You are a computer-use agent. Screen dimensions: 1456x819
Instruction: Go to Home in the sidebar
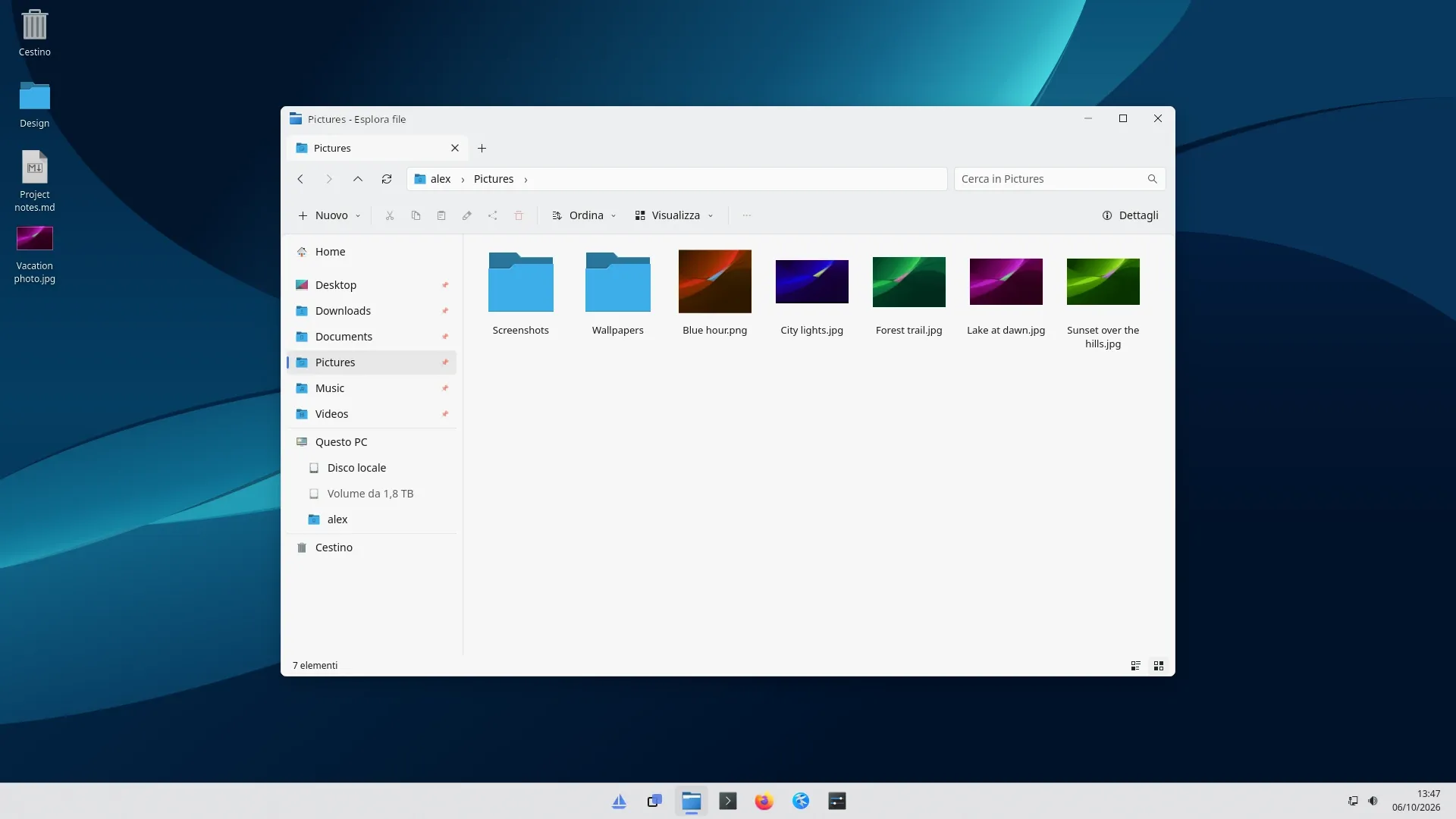coord(372,252)
